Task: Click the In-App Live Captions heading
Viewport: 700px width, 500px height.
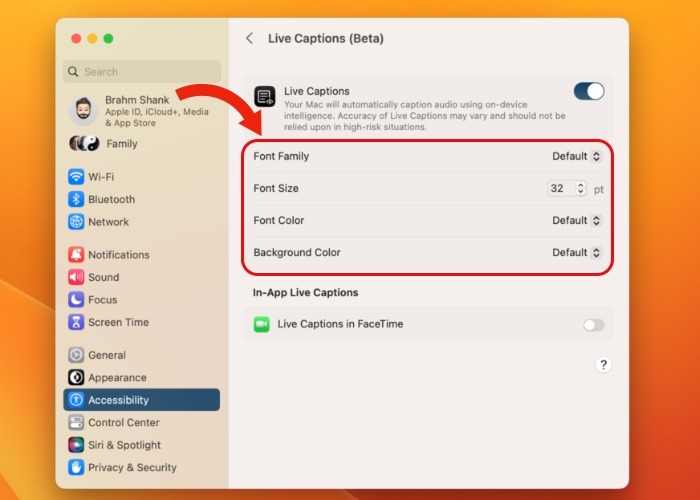Action: pos(305,292)
